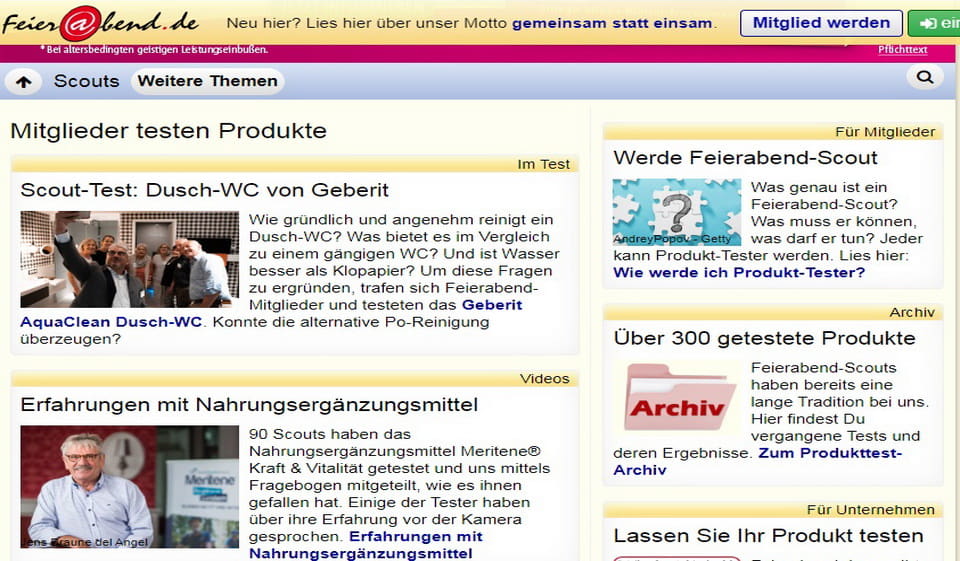
Task: Open the Zum Produkttest-Archiv link
Action: pos(758,461)
